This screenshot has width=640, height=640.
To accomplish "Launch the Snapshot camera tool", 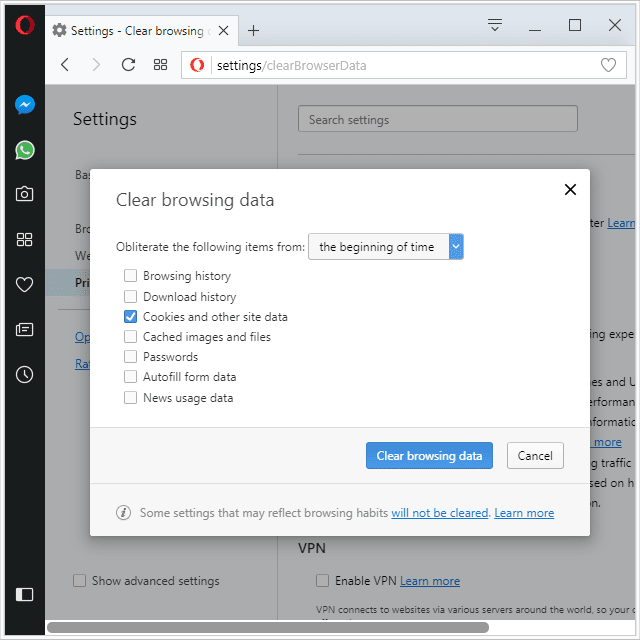I will [x=24, y=194].
